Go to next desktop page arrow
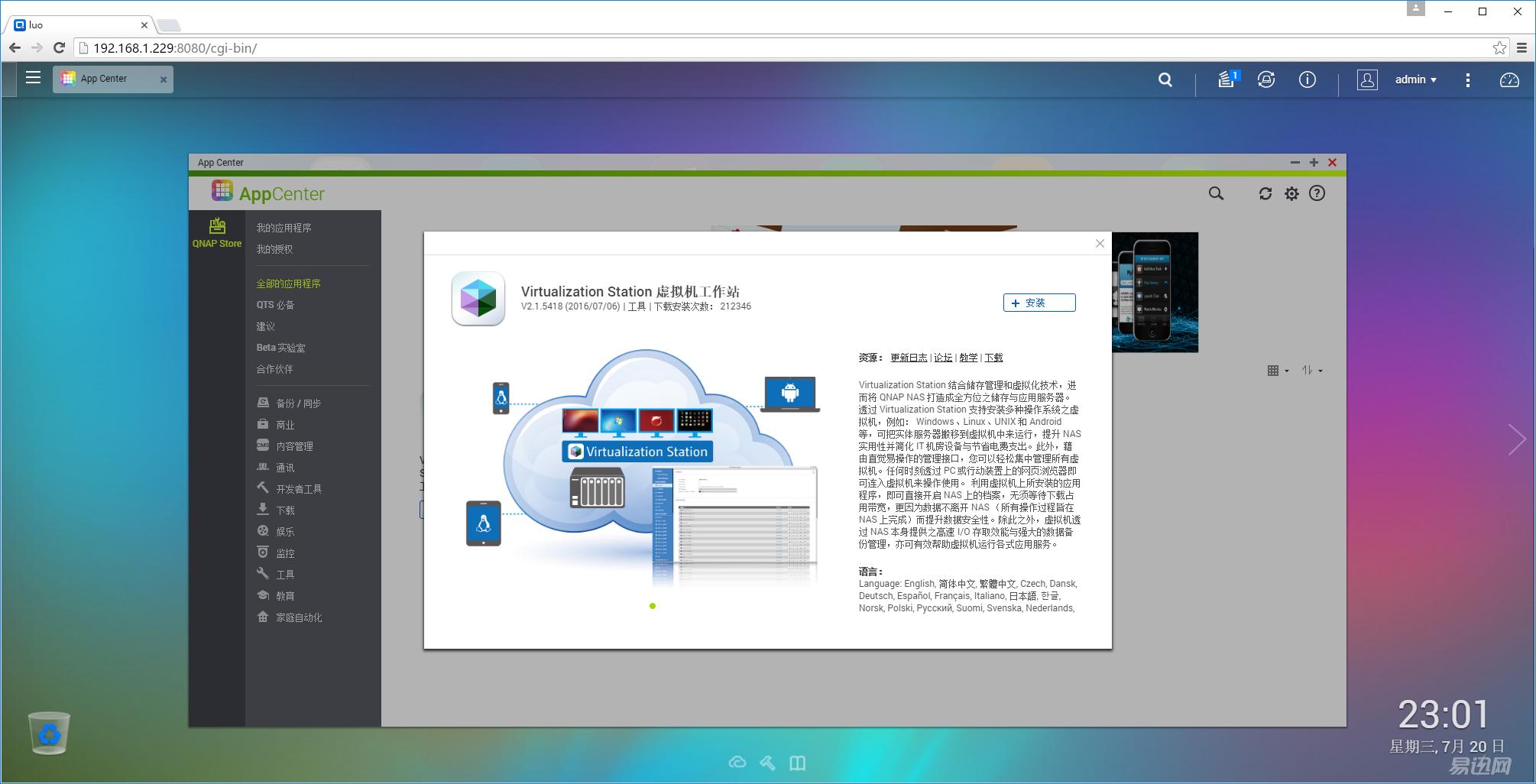Image resolution: width=1536 pixels, height=784 pixels. click(1517, 439)
